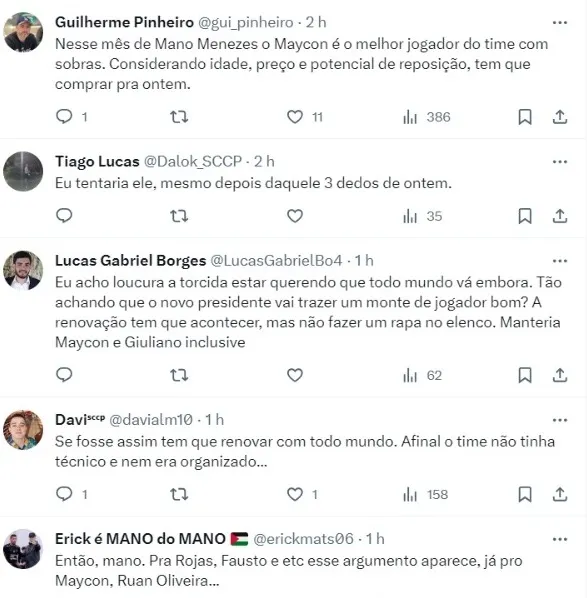Share Lucas Gabriel Borges's tweet
This screenshot has width=587, height=598.
[x=560, y=375]
